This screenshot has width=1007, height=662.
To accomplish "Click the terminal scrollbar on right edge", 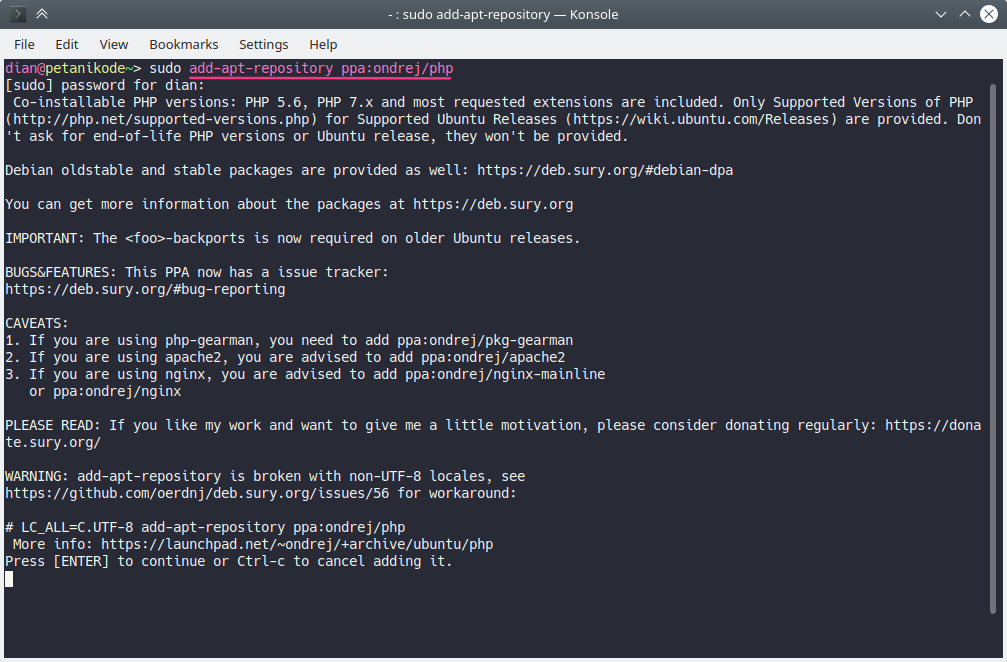I will 997,340.
